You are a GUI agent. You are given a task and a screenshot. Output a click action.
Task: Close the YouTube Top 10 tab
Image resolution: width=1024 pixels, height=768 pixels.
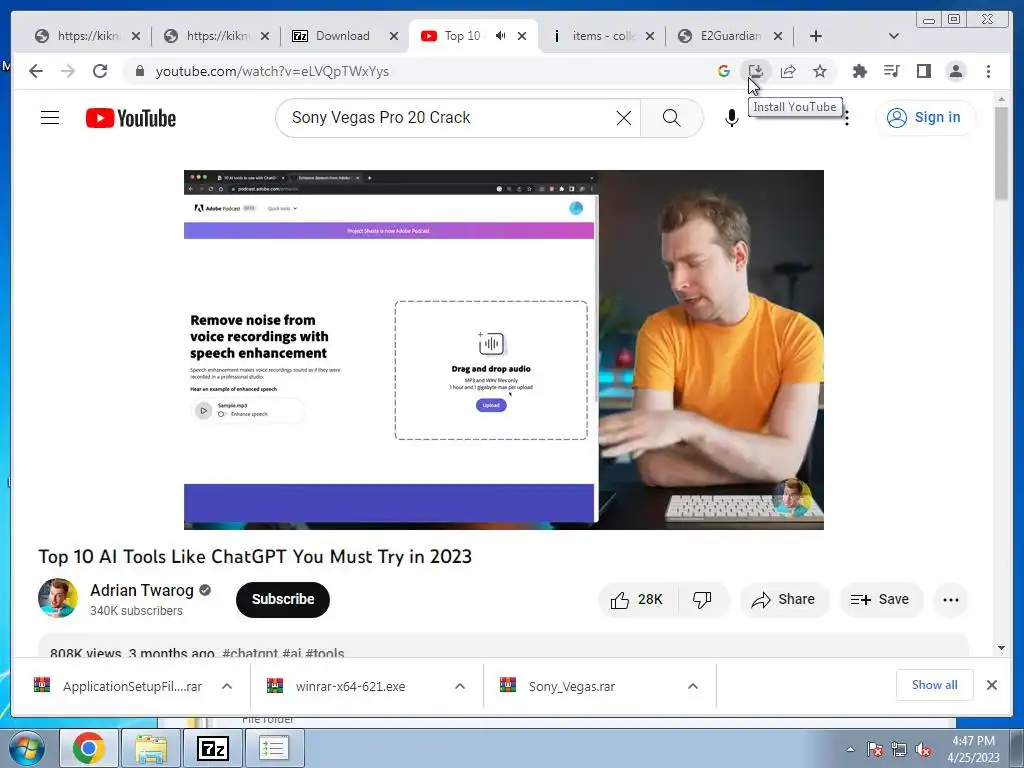pyautogui.click(x=522, y=36)
